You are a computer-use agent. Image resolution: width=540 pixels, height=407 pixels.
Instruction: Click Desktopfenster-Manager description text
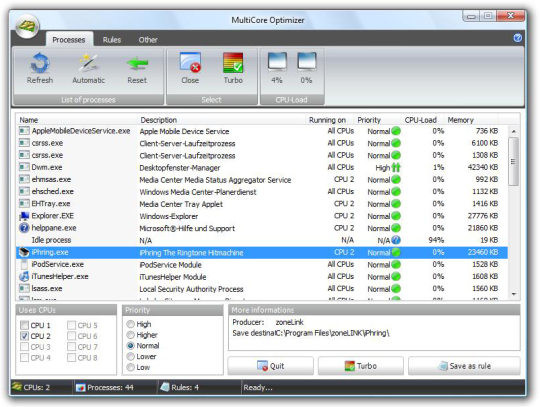180,168
